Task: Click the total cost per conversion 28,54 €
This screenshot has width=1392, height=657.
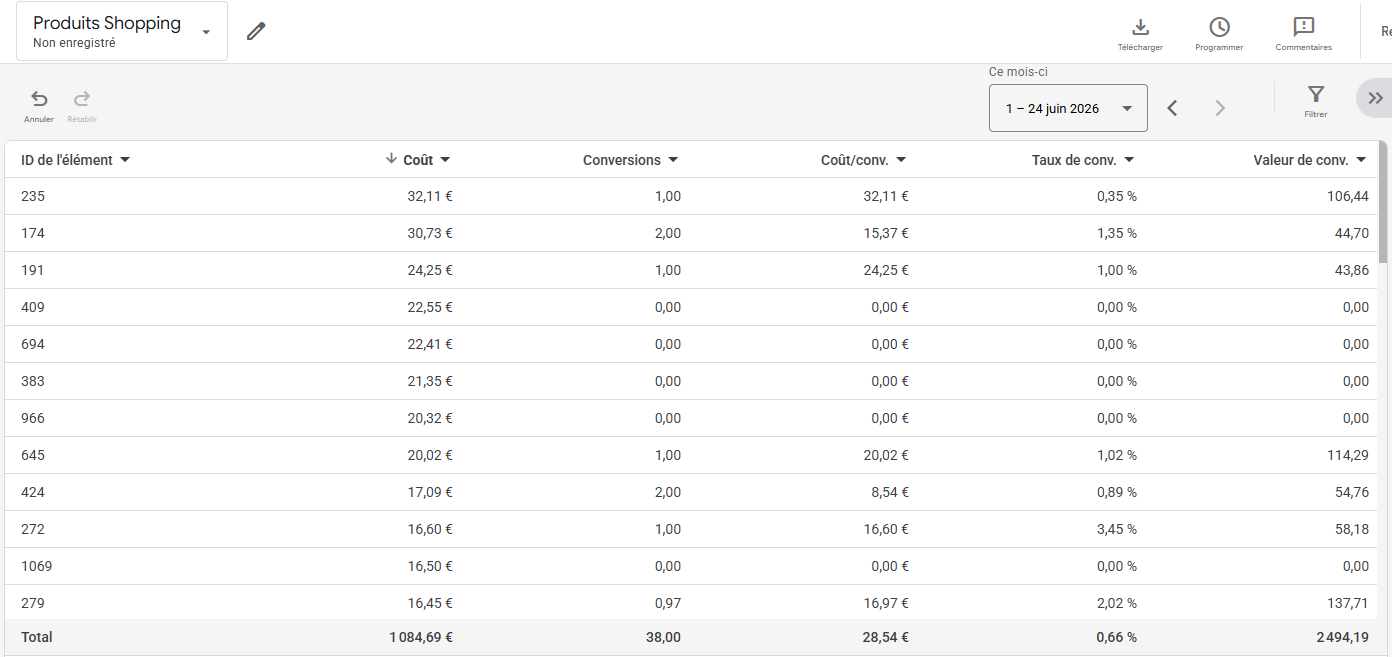Action: 886,637
